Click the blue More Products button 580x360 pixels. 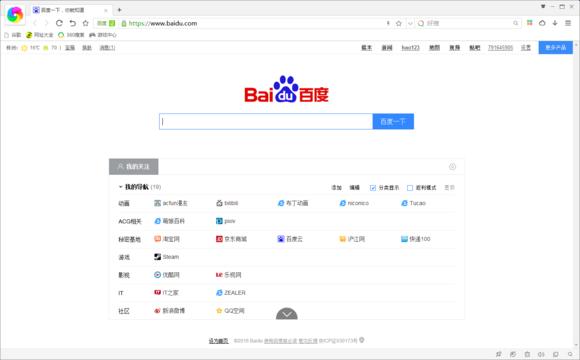click(x=556, y=48)
